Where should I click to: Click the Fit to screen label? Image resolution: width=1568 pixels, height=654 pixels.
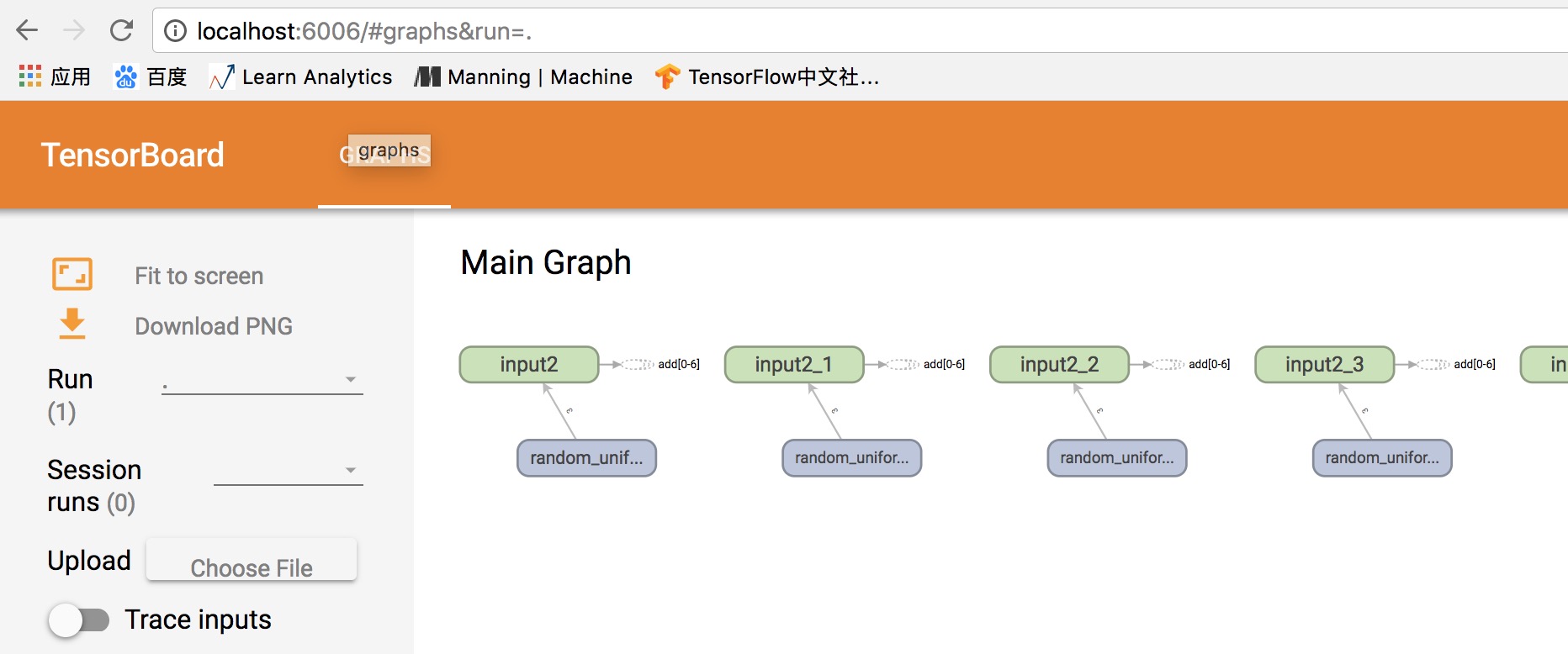(199, 276)
